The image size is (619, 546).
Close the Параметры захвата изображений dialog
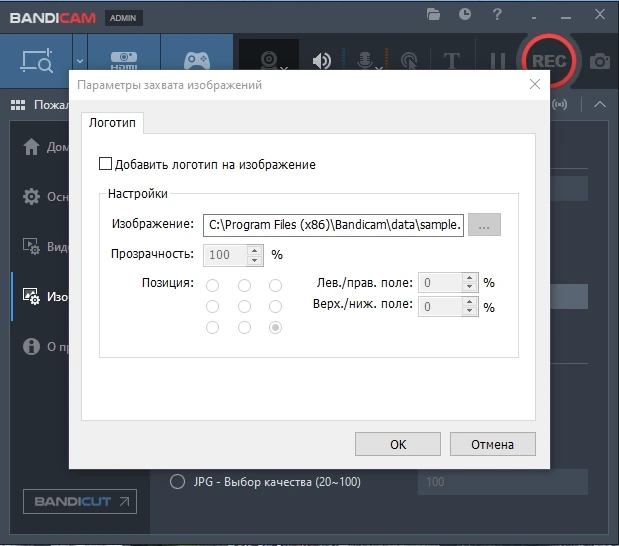[x=535, y=84]
